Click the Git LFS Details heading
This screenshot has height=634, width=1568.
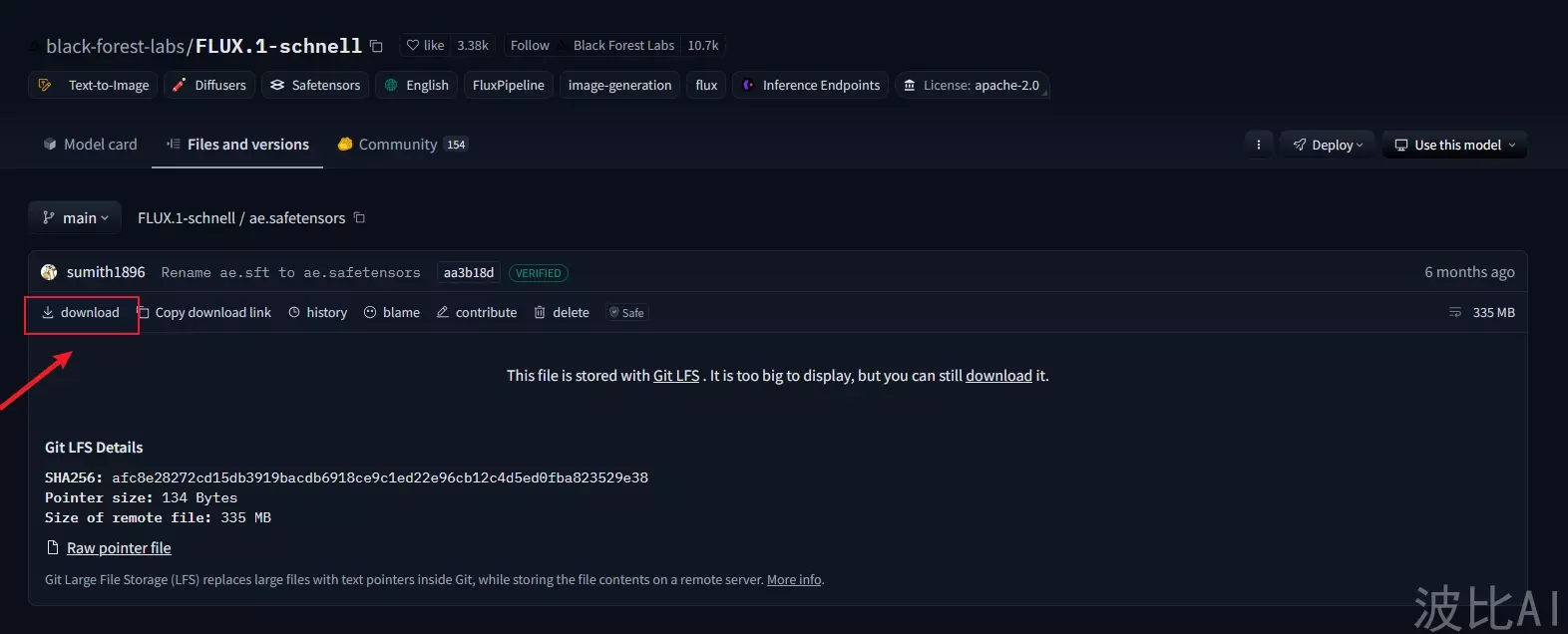(x=94, y=448)
